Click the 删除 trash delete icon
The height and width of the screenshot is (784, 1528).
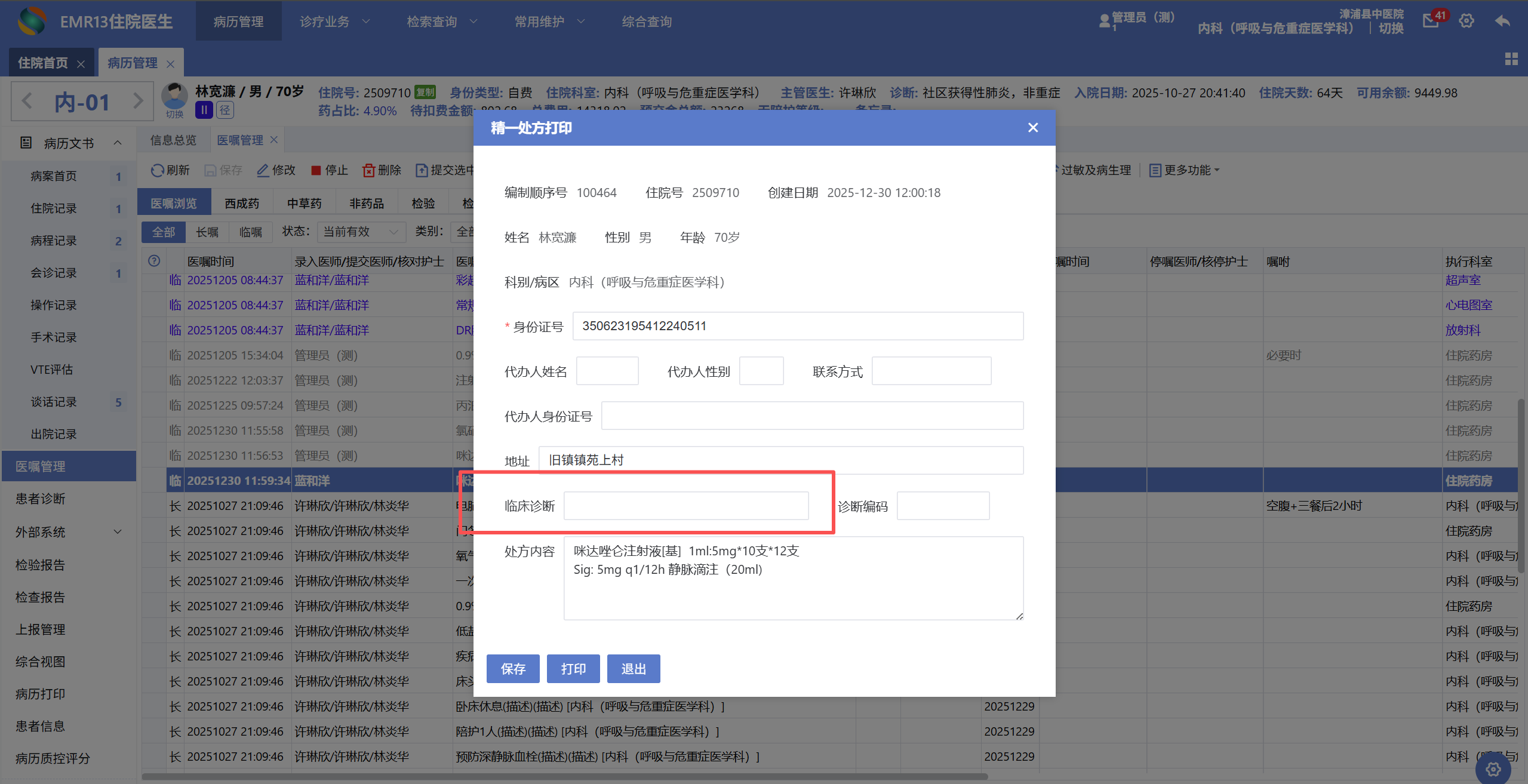[x=368, y=170]
